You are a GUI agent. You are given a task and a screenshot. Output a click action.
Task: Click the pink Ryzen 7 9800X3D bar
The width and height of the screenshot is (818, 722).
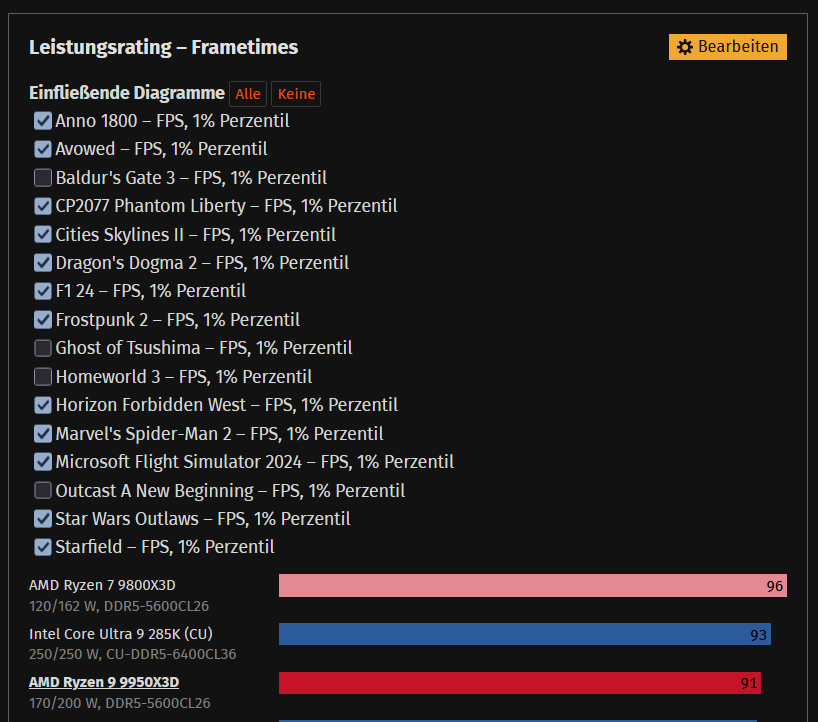coord(532,585)
